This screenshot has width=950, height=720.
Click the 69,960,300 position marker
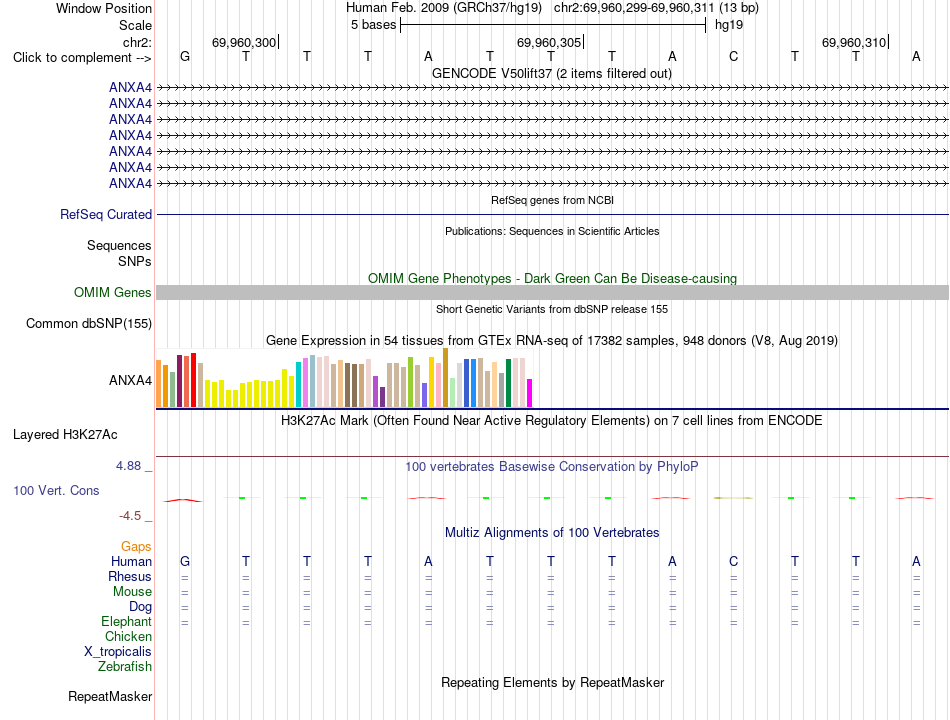click(244, 42)
